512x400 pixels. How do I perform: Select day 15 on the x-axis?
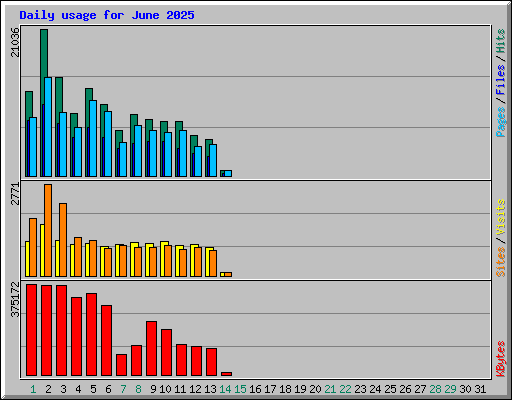pyautogui.click(x=240, y=389)
